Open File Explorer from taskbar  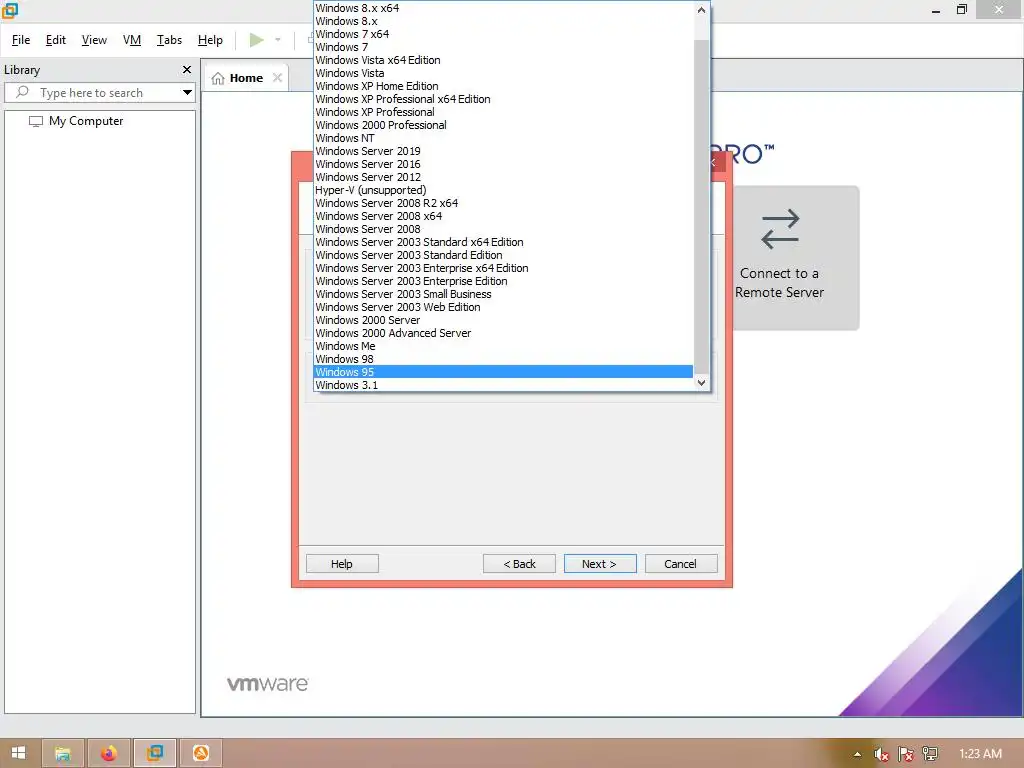click(x=63, y=754)
